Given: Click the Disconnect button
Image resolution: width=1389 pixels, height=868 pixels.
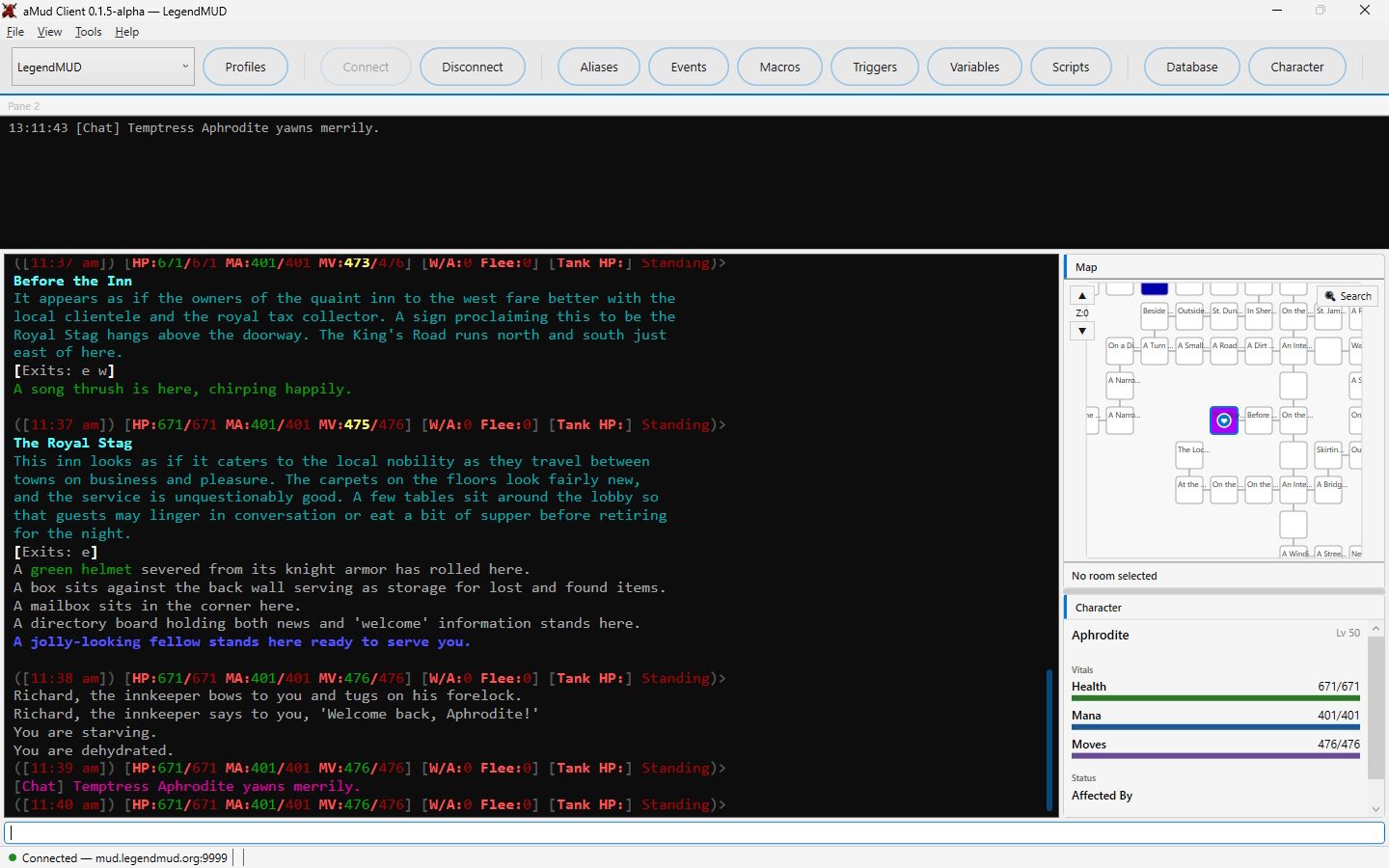Looking at the screenshot, I should pyautogui.click(x=473, y=67).
